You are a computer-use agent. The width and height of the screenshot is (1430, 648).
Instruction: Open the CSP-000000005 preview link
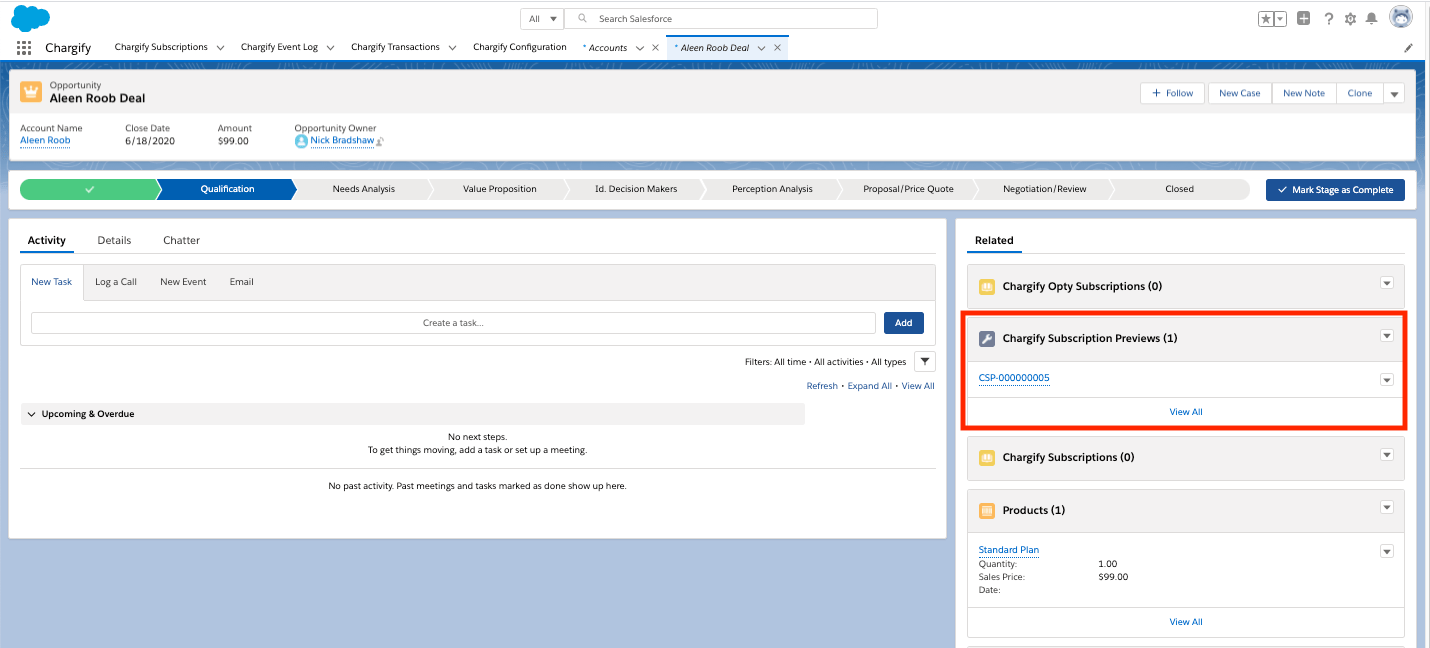click(x=1014, y=378)
